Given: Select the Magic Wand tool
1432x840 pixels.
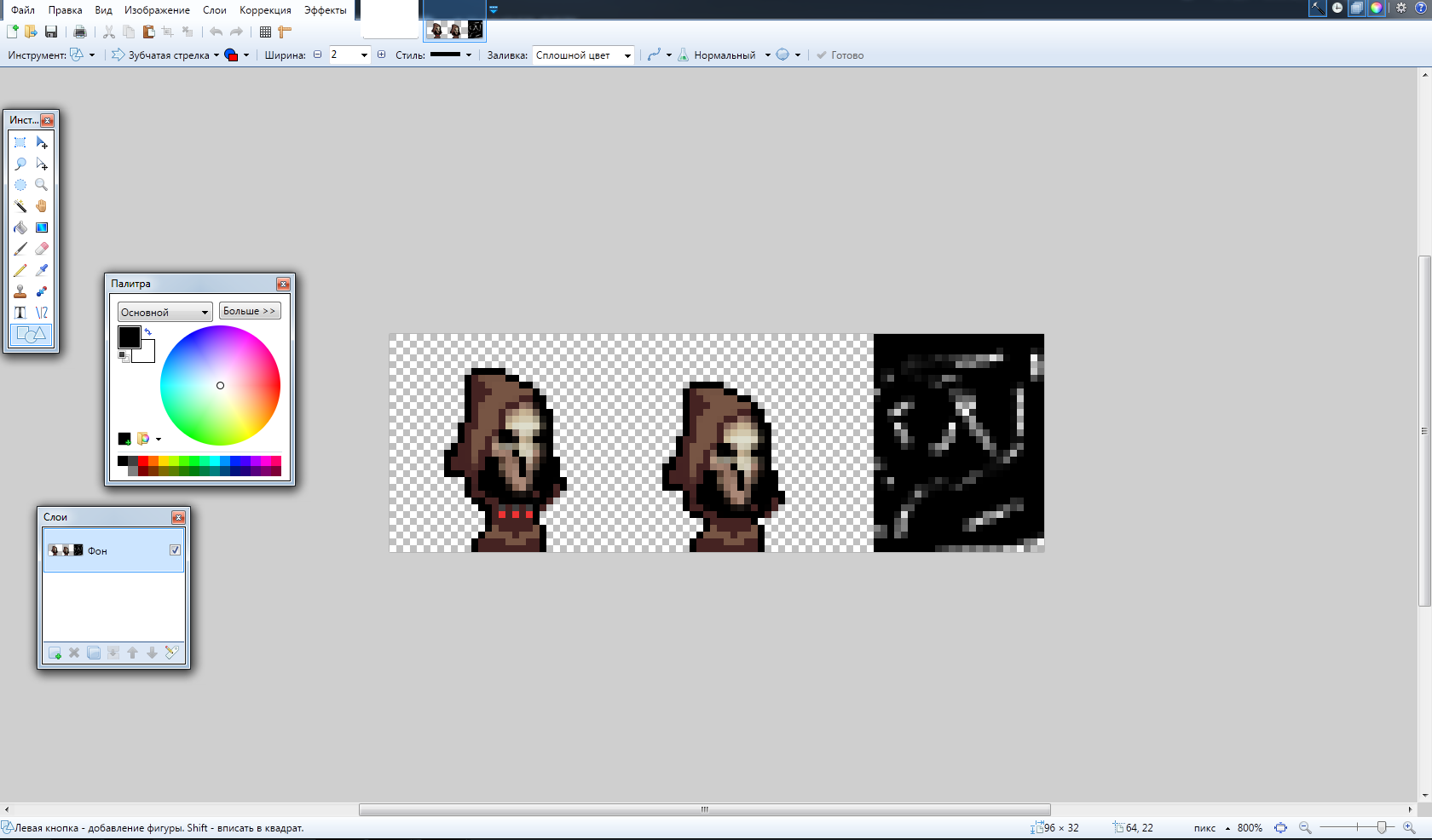Looking at the screenshot, I should 20,206.
